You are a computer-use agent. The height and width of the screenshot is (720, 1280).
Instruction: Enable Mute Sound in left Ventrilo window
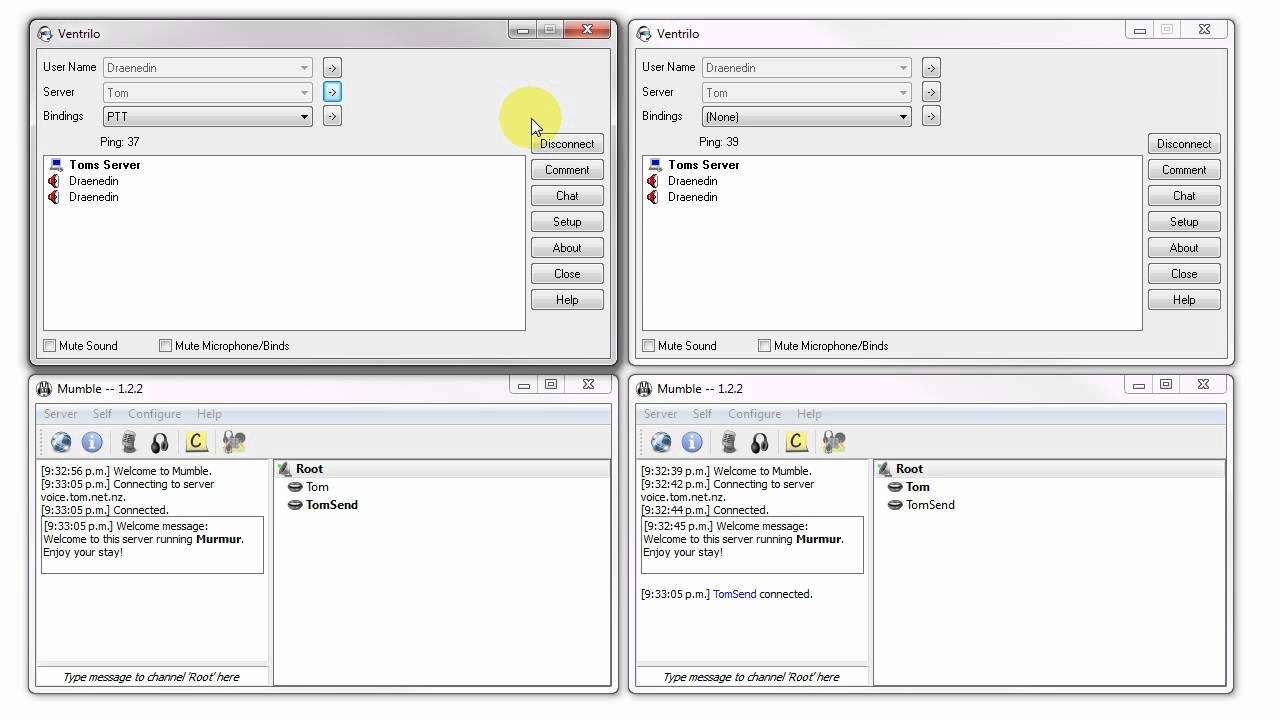pyautogui.click(x=49, y=346)
